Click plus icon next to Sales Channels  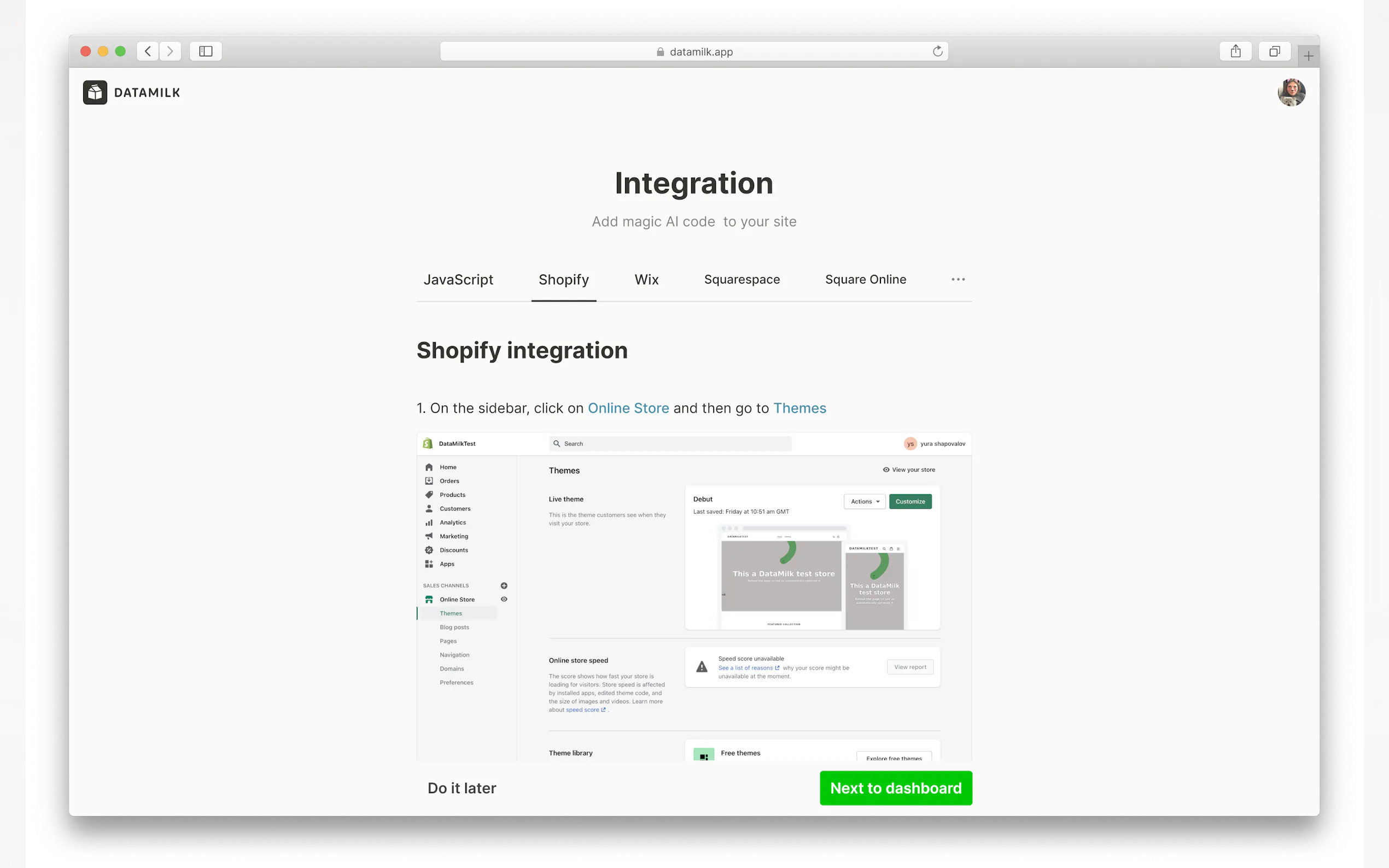(x=504, y=585)
